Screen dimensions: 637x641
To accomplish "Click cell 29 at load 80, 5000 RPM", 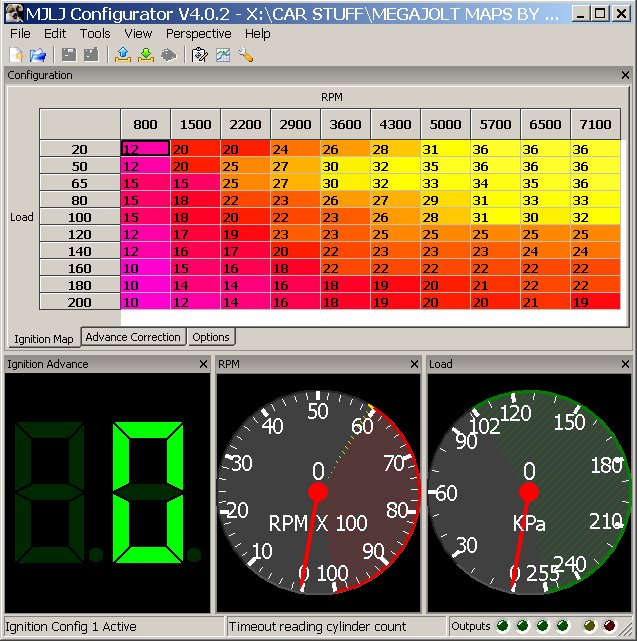I will 445,200.
